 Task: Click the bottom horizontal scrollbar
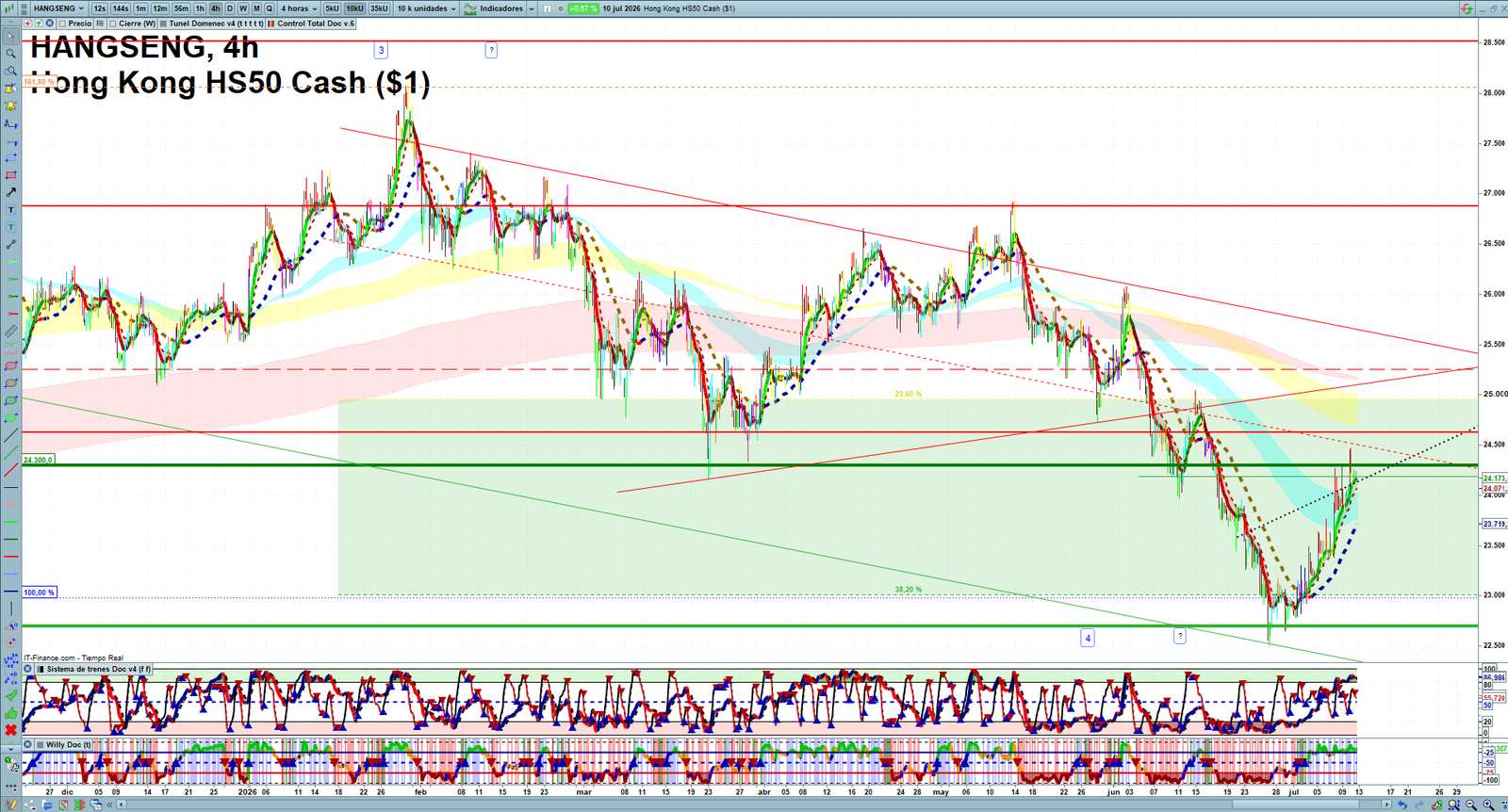click(x=754, y=804)
